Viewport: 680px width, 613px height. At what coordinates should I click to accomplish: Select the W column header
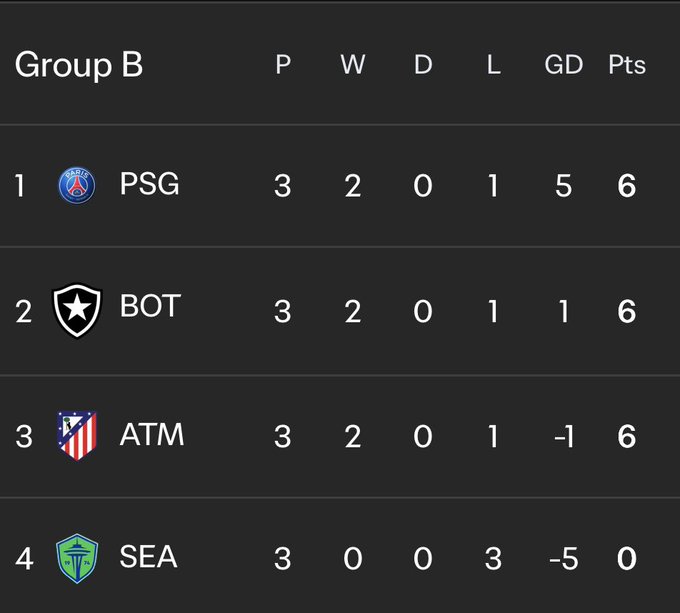point(353,65)
